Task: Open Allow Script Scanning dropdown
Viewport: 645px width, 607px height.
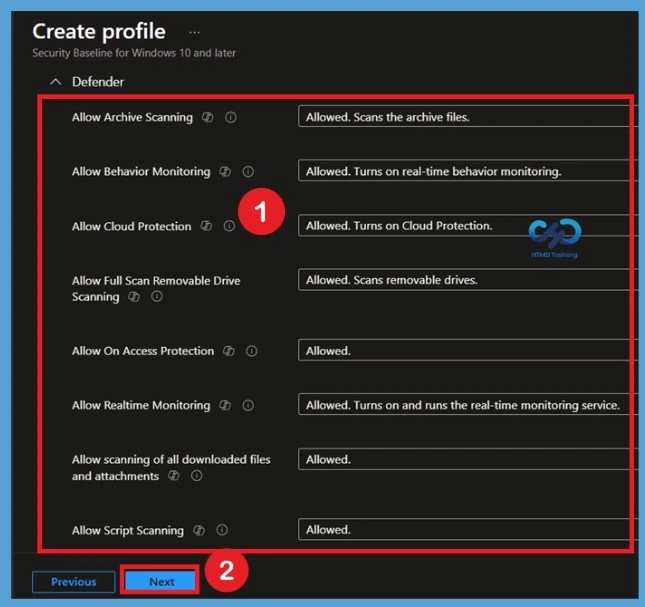Action: 468,529
